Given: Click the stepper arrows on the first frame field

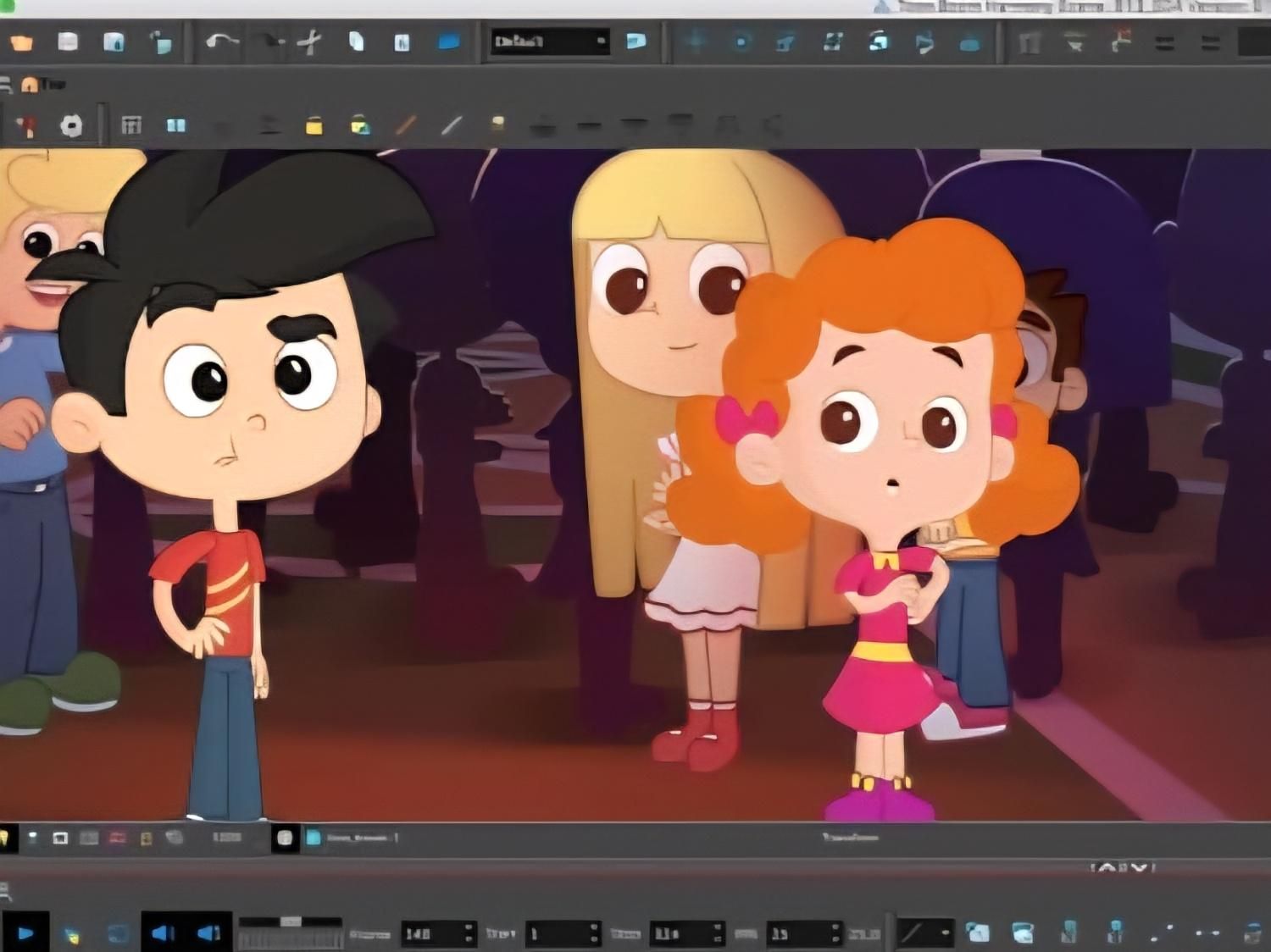Looking at the screenshot, I should point(469,933).
